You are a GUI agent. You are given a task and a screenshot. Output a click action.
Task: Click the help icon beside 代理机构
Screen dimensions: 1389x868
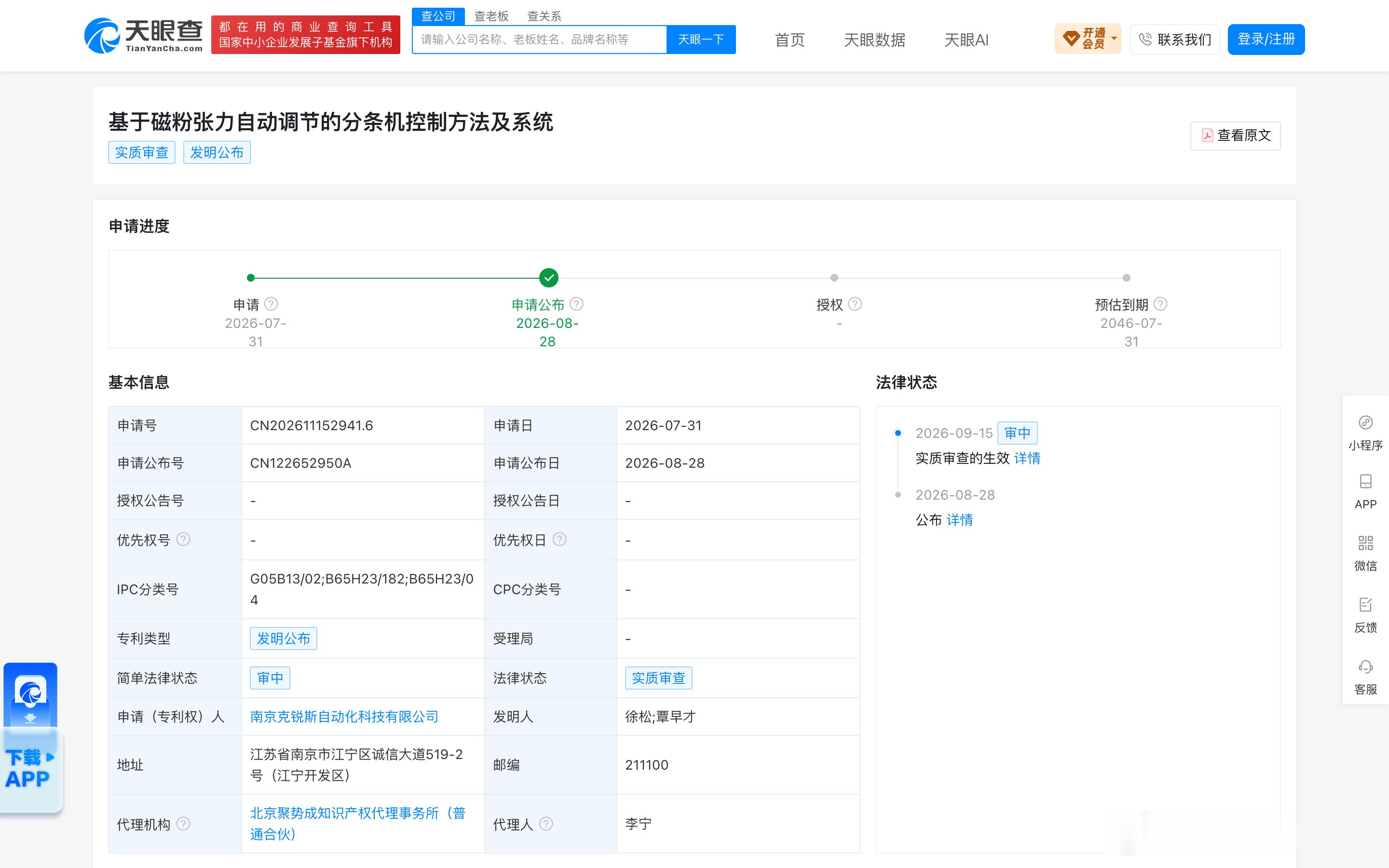pyautogui.click(x=183, y=824)
